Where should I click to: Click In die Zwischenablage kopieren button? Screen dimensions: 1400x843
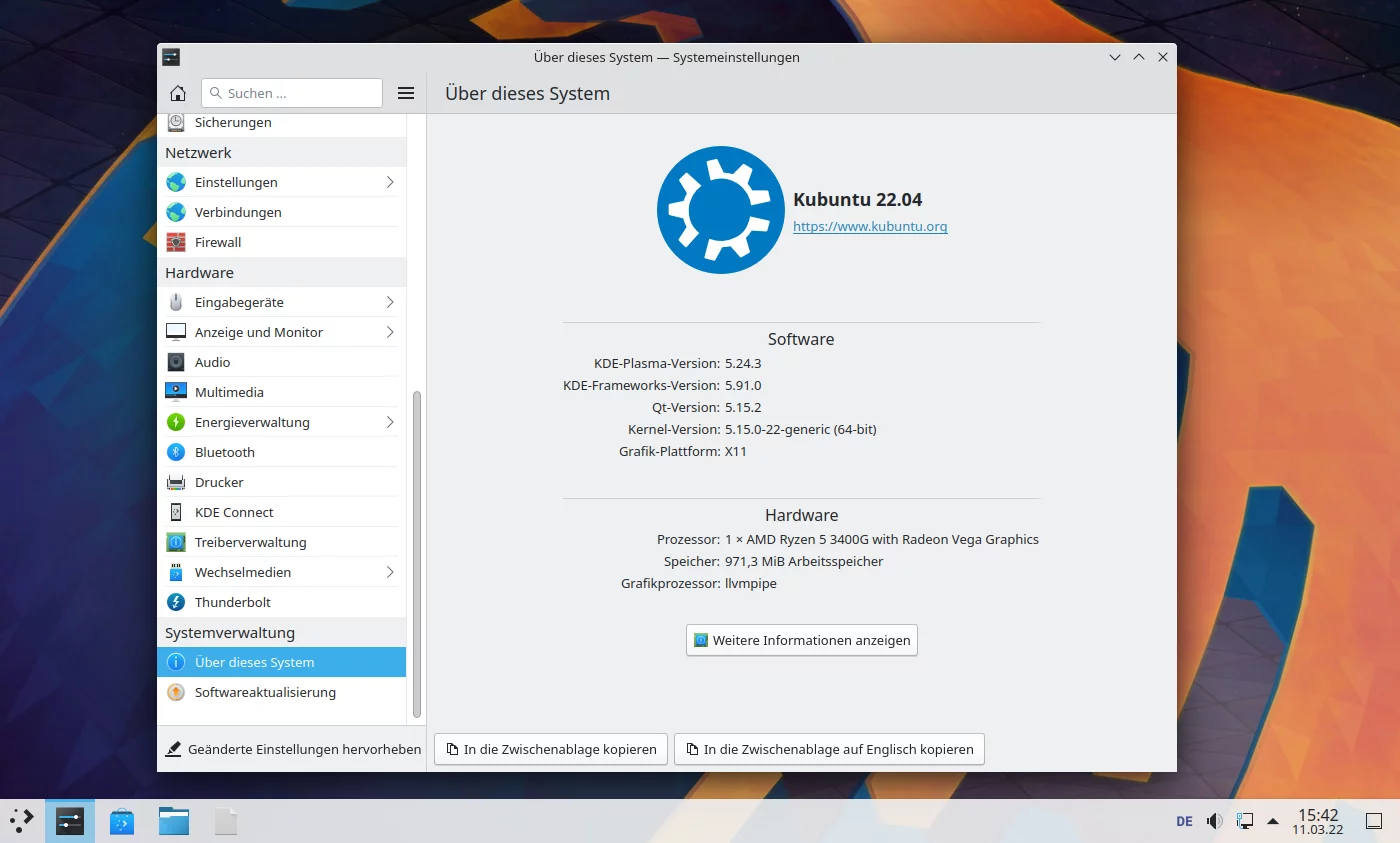tap(551, 749)
